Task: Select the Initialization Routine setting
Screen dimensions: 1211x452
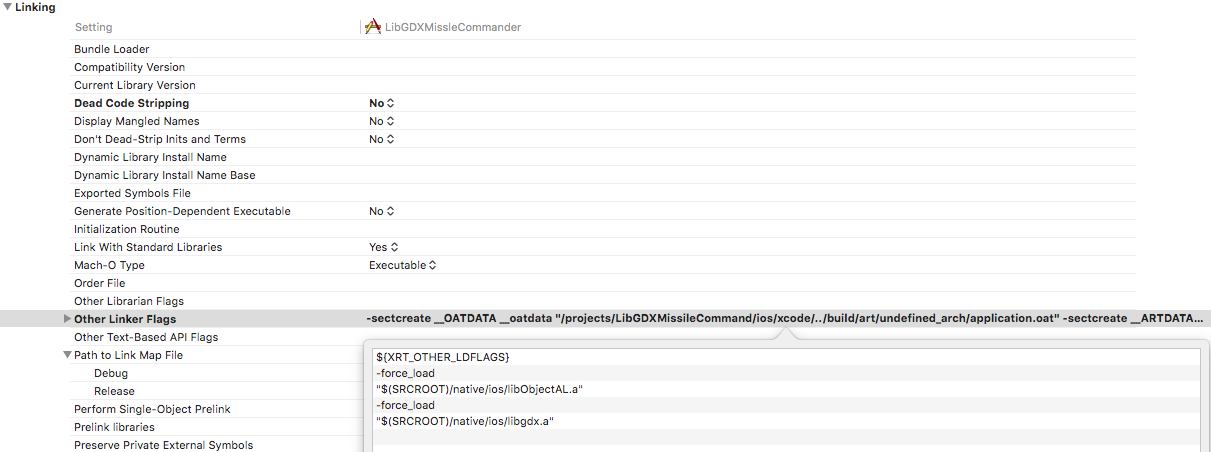Action: 127,229
